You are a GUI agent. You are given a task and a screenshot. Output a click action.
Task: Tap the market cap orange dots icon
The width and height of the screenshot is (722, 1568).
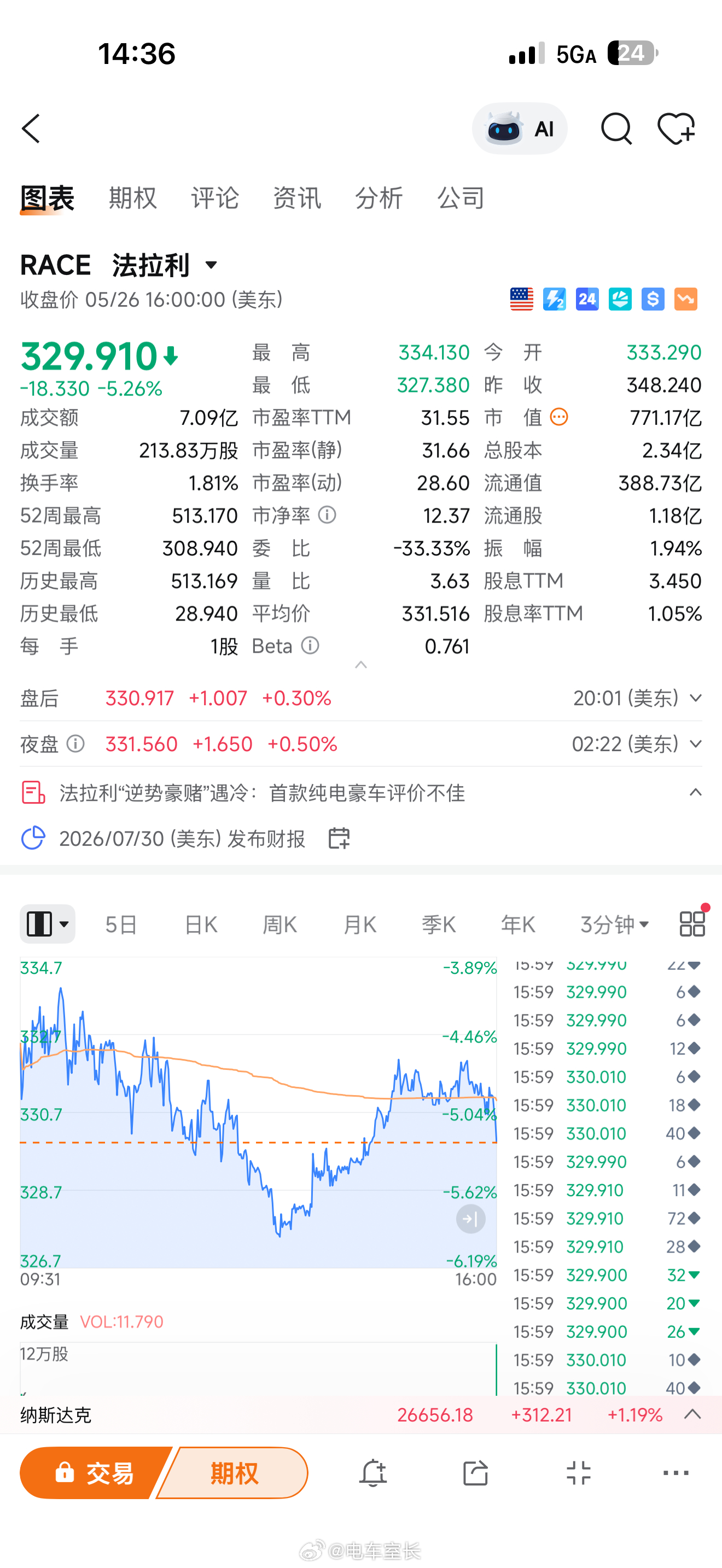(x=559, y=417)
